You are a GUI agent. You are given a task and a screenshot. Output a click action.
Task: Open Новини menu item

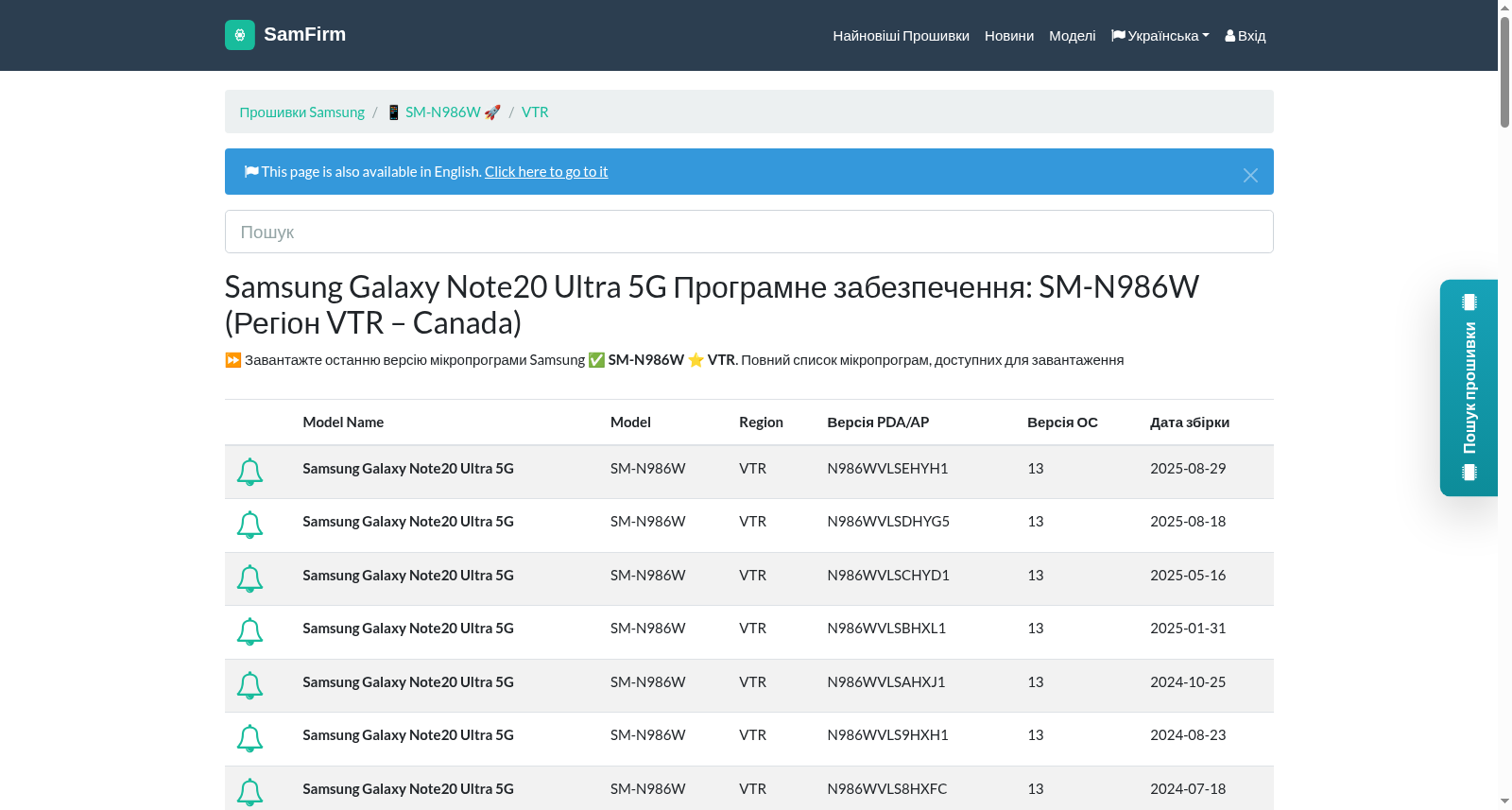click(1009, 36)
